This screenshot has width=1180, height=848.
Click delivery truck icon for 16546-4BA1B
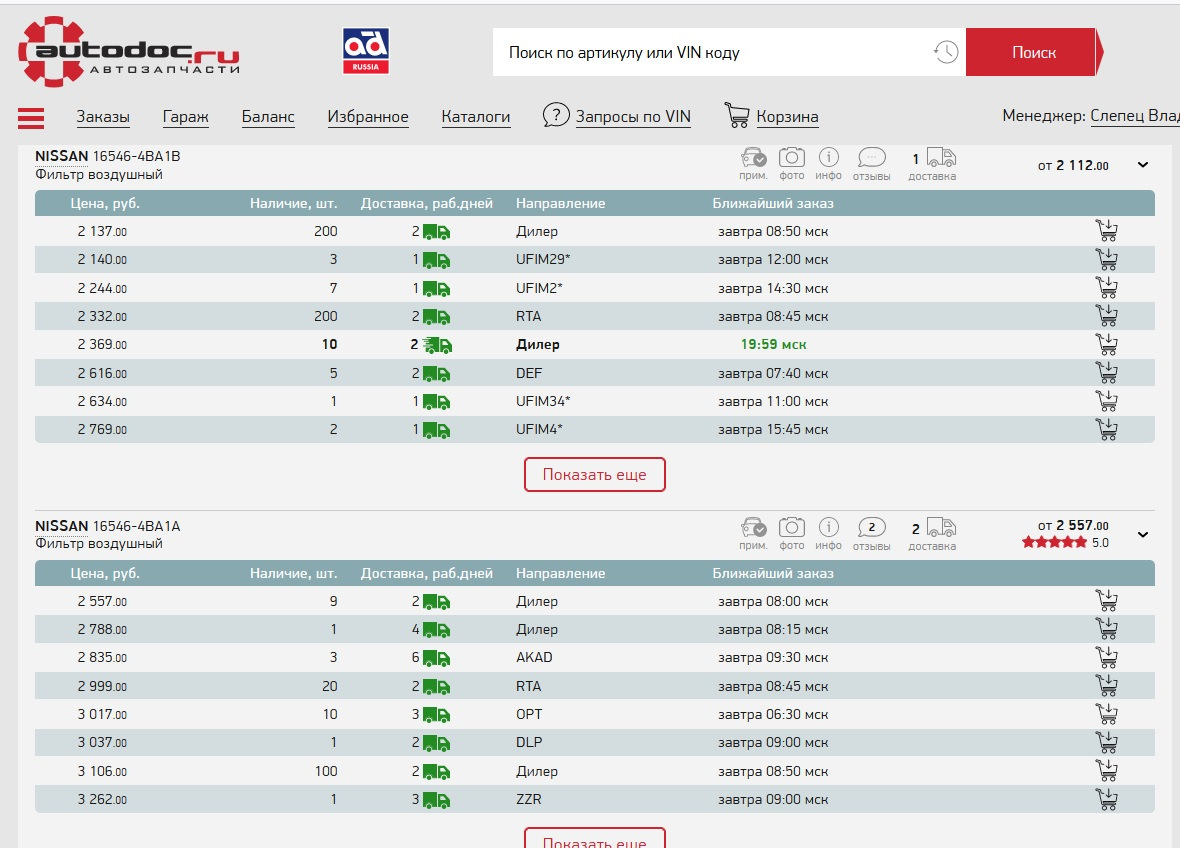[x=941, y=157]
